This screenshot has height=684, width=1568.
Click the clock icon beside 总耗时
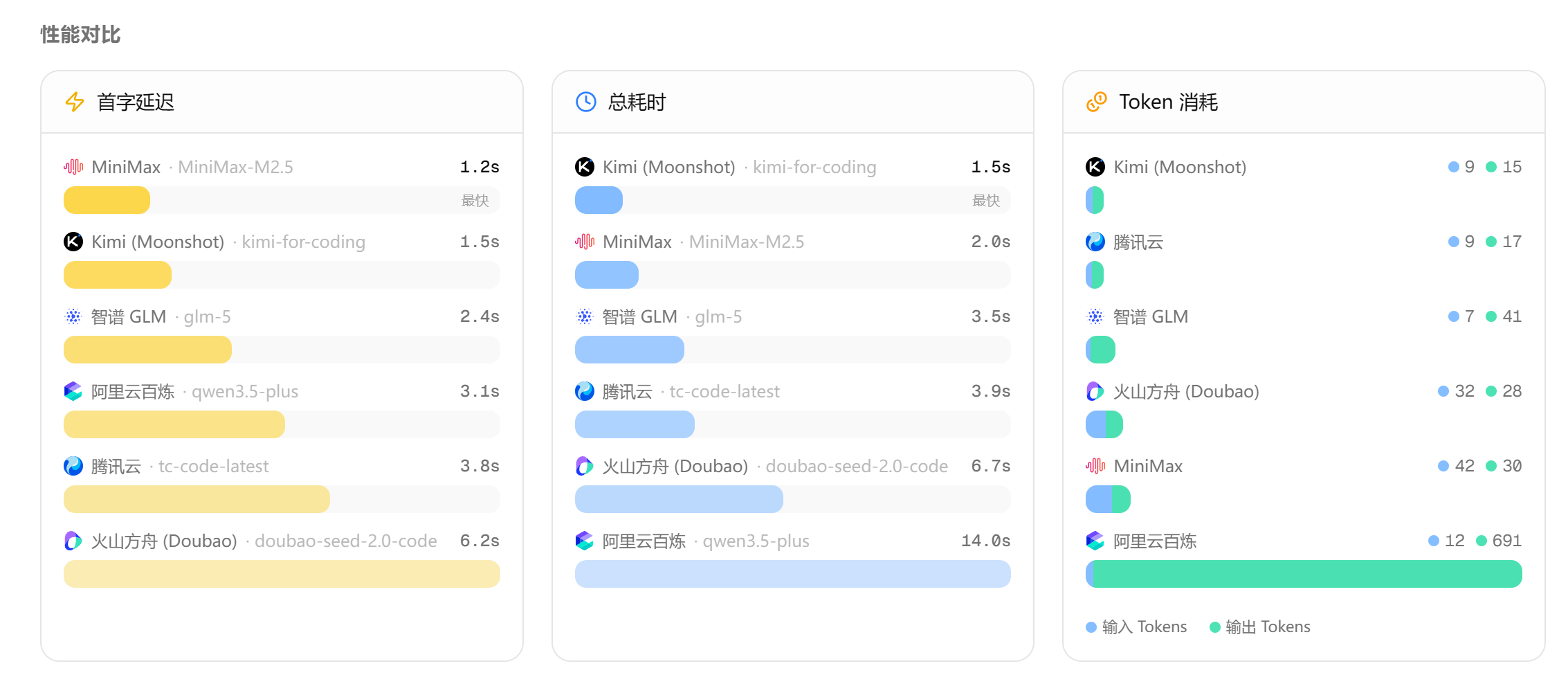[x=585, y=102]
